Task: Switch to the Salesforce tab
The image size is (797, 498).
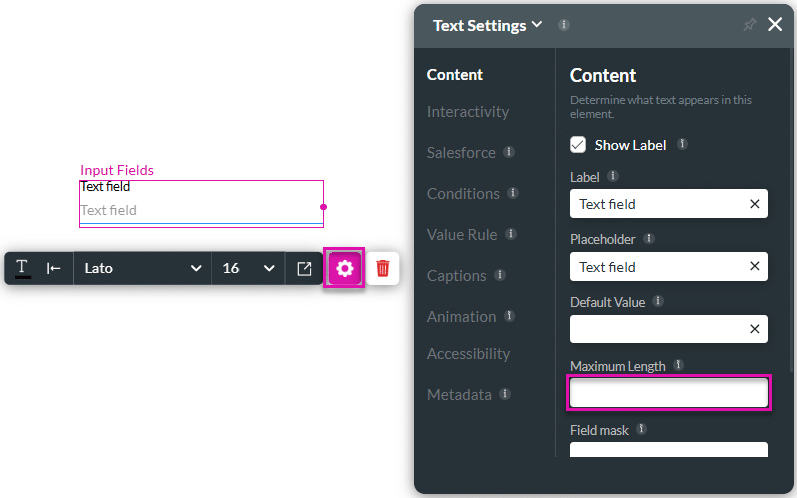Action: tap(461, 153)
